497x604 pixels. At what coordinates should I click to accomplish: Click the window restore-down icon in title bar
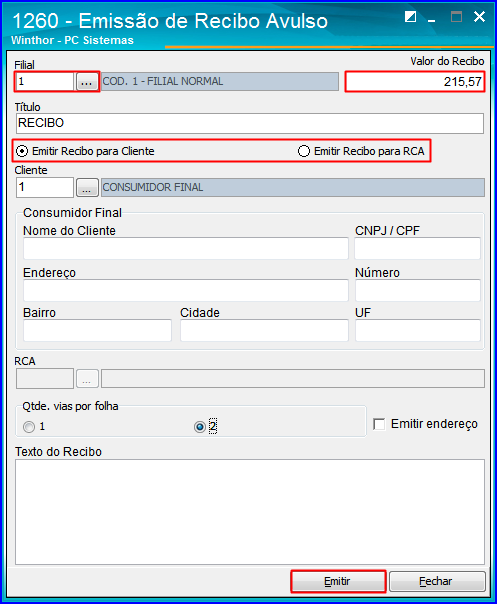coord(410,17)
